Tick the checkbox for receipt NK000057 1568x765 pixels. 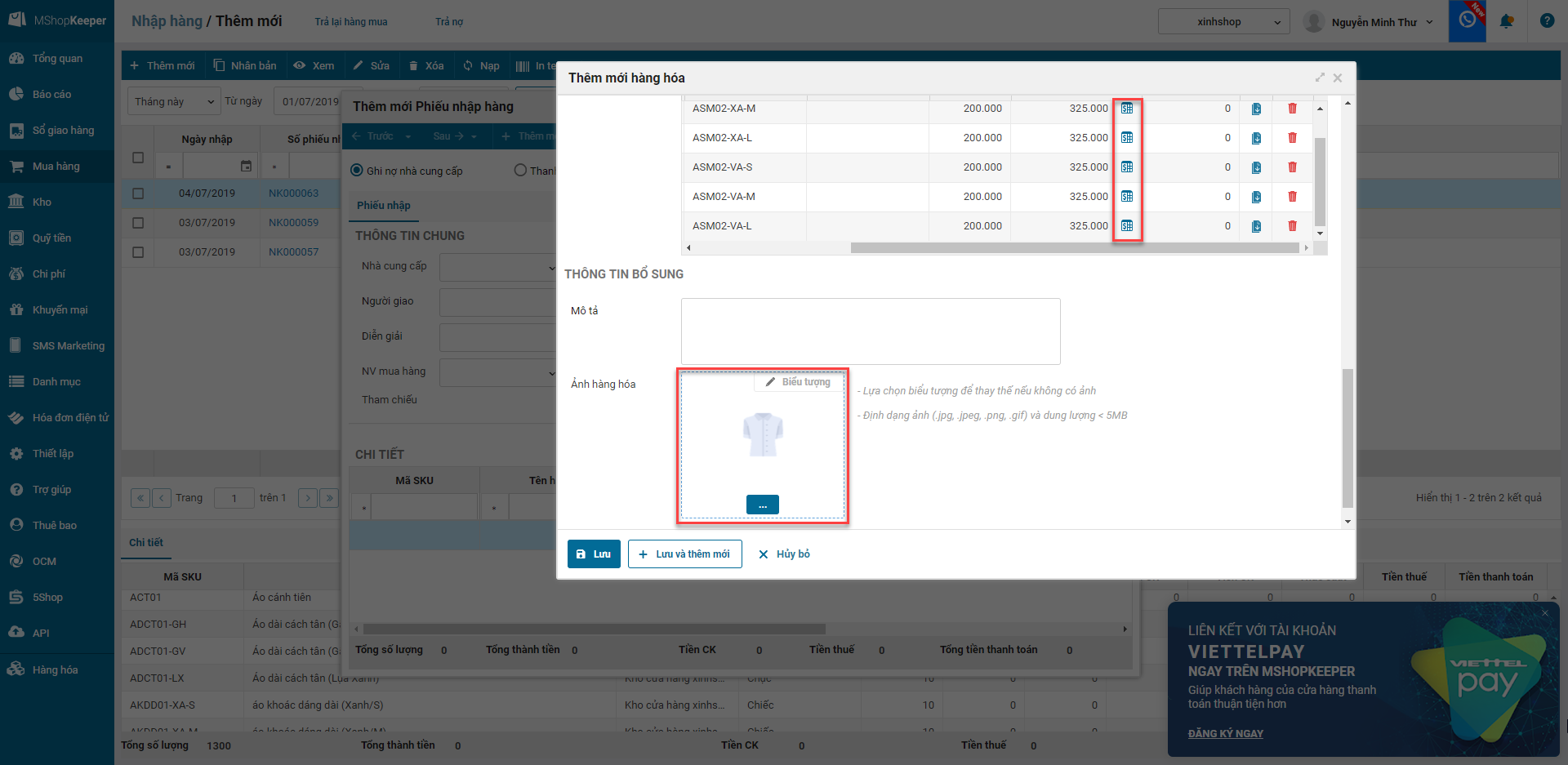[x=138, y=252]
